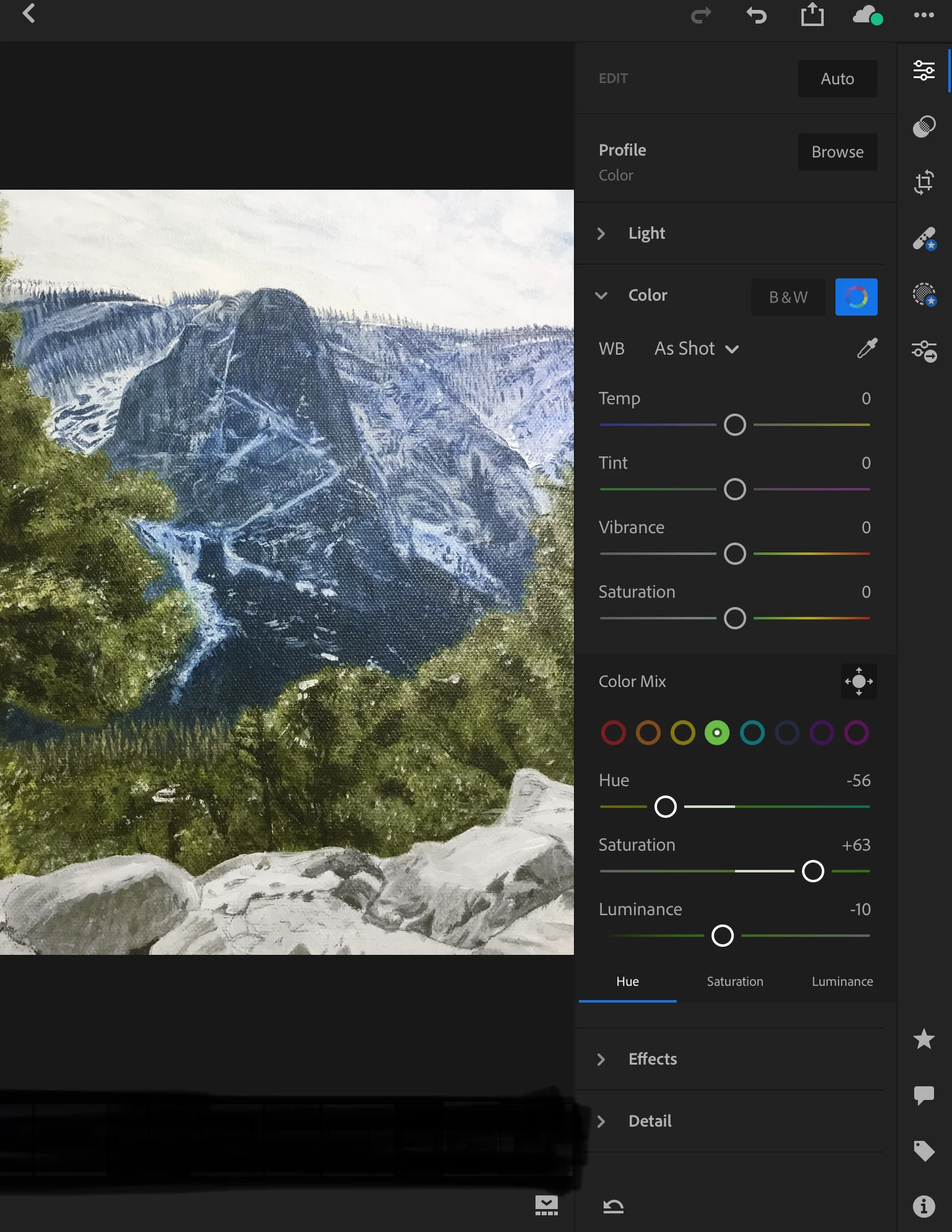Click the Luminance slider handle
The image size is (952, 1232).
tap(722, 936)
